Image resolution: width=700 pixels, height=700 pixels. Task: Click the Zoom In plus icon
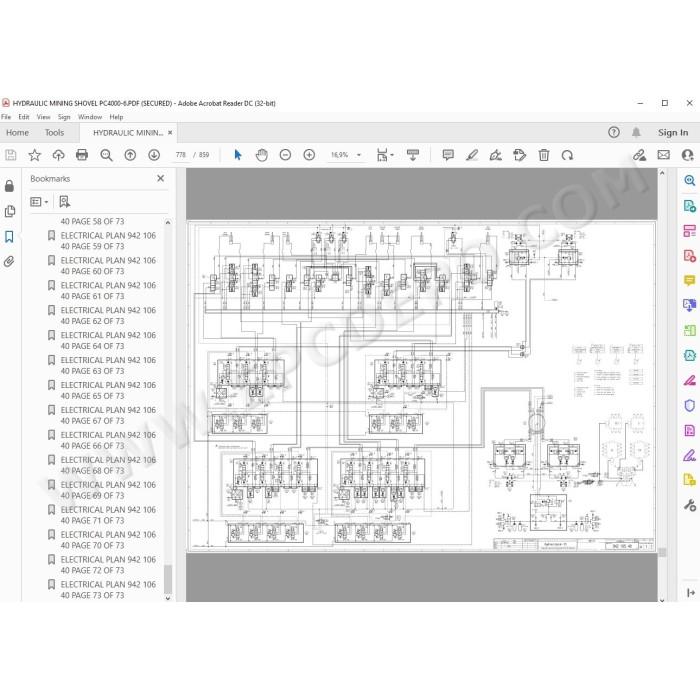click(x=309, y=155)
